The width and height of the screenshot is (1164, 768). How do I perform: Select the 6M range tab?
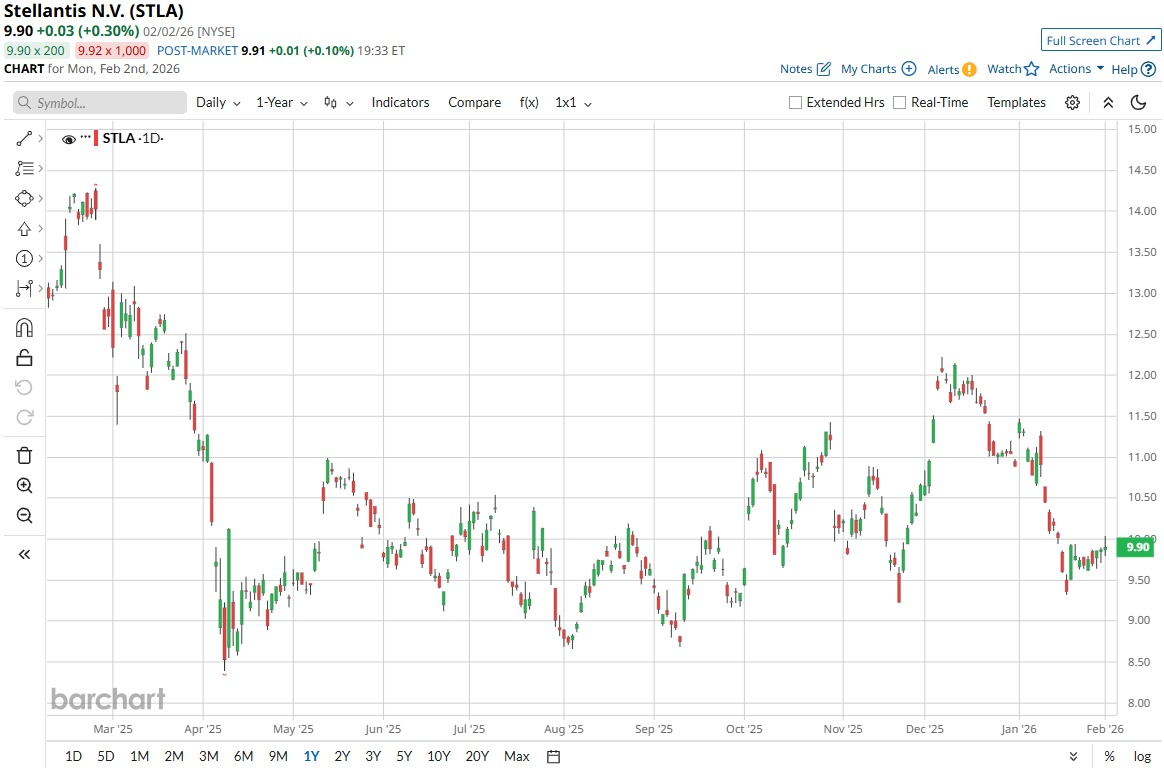coord(243,755)
